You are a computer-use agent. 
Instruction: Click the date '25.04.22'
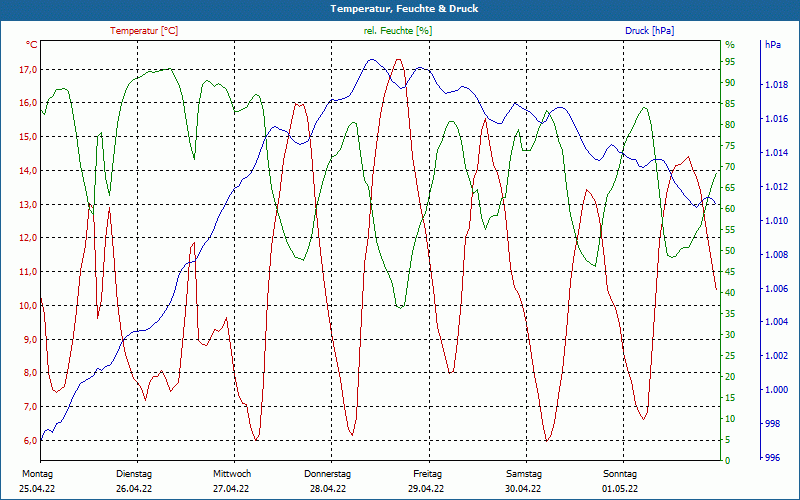point(37,489)
